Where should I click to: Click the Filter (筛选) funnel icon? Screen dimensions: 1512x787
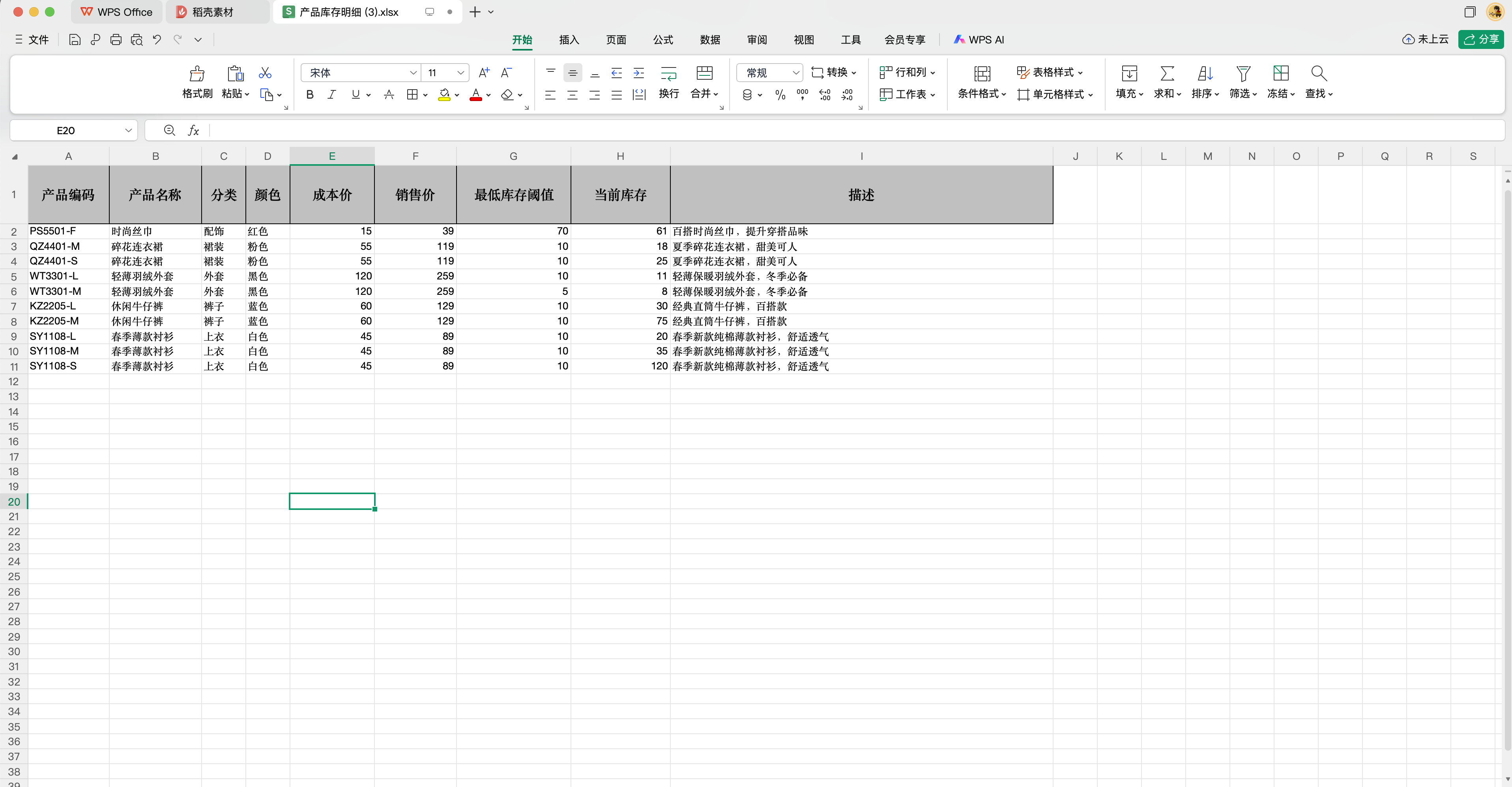1243,73
